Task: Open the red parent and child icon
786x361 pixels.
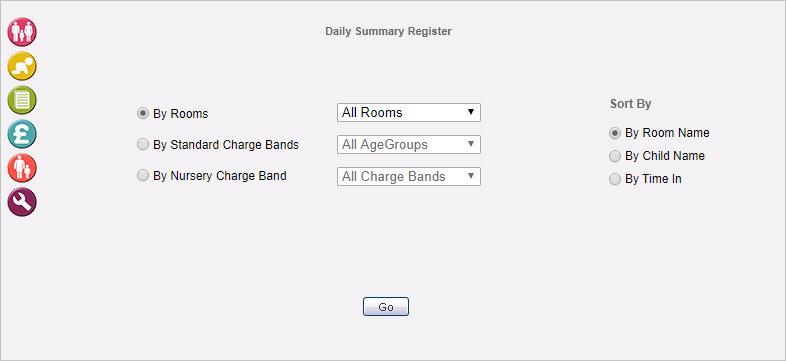Action: (x=22, y=168)
